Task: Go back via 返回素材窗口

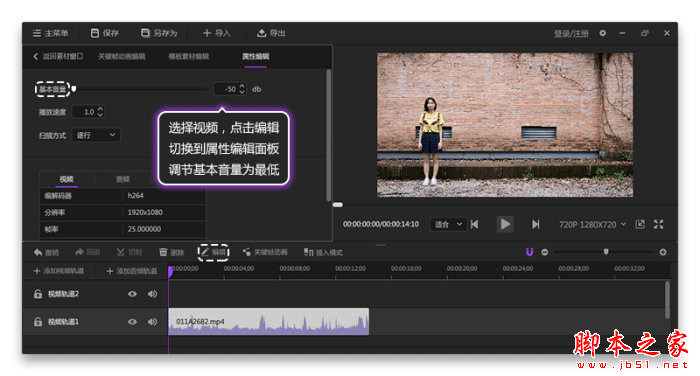Action: [58, 56]
